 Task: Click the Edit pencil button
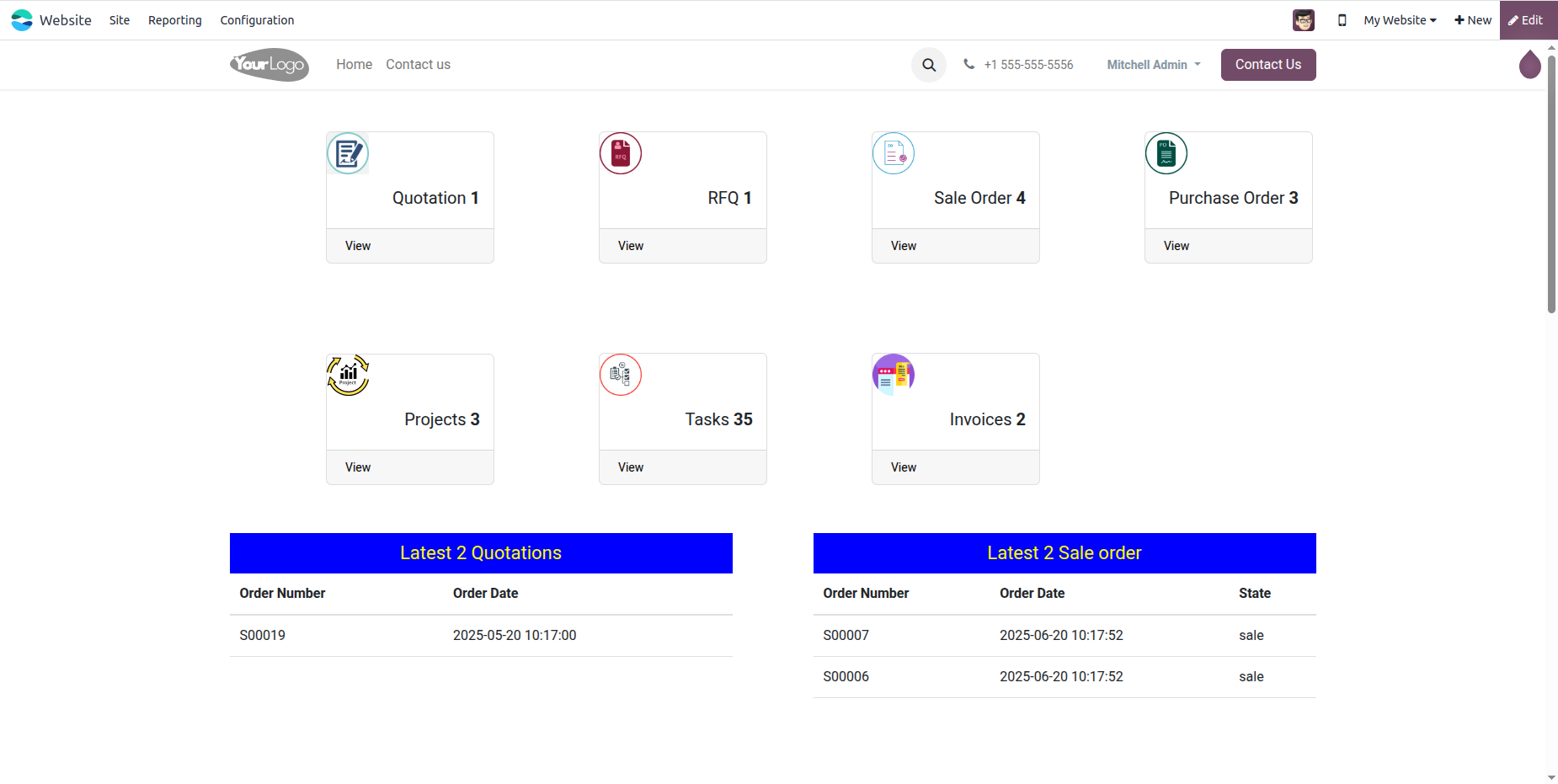pos(1526,20)
